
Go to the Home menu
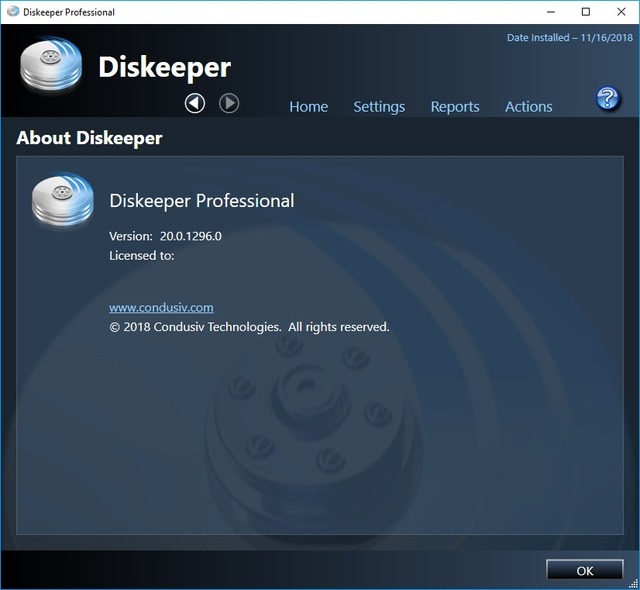[308, 107]
